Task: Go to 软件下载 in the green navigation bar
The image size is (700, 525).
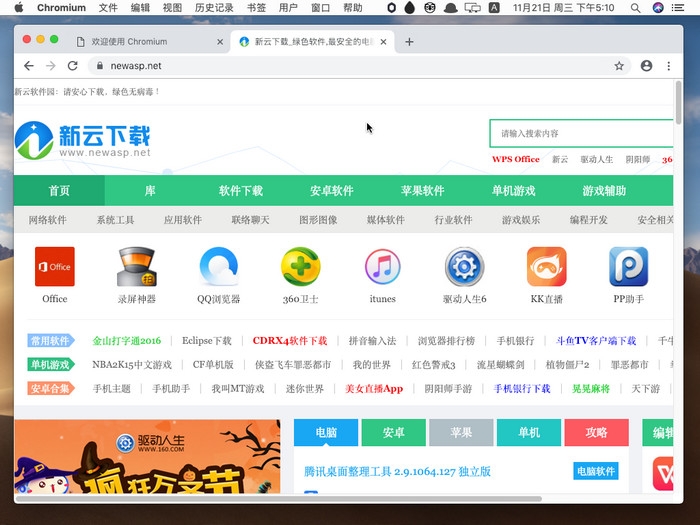Action: pos(241,191)
